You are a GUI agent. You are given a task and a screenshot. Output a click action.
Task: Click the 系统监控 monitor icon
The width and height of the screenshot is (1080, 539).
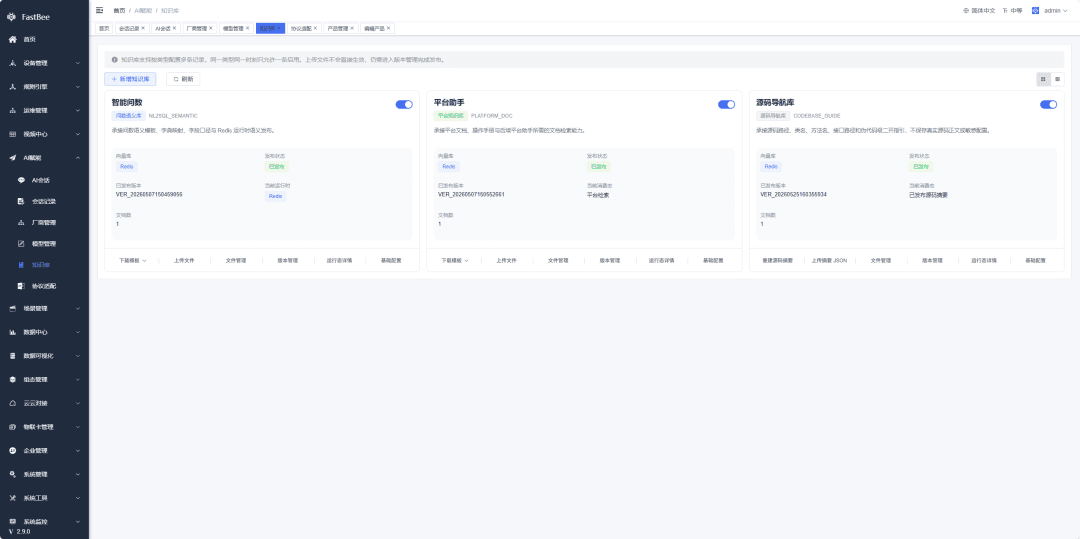pyautogui.click(x=12, y=521)
